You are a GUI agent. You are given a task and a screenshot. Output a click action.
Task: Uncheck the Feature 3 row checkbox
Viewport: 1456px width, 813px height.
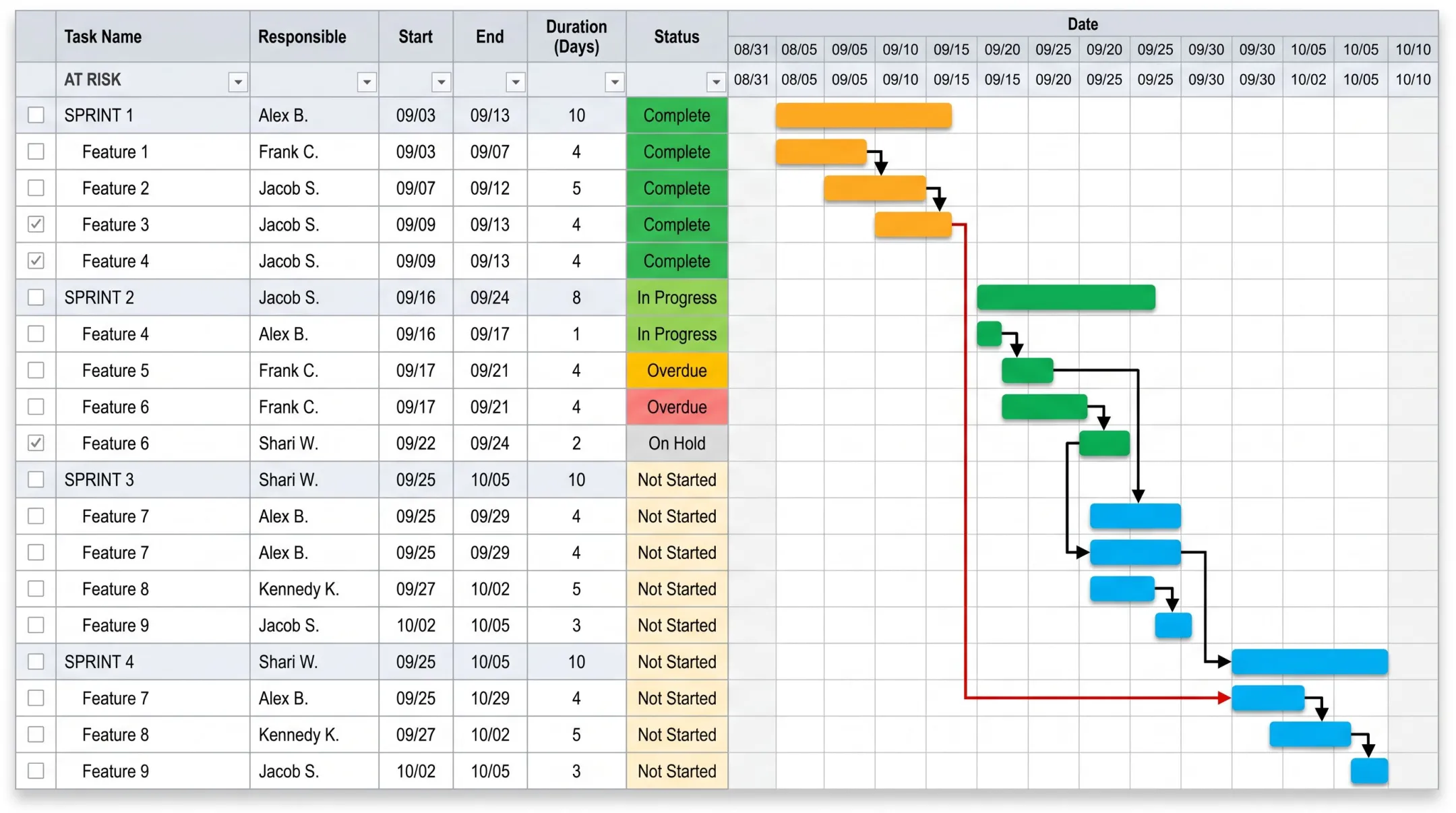(36, 224)
